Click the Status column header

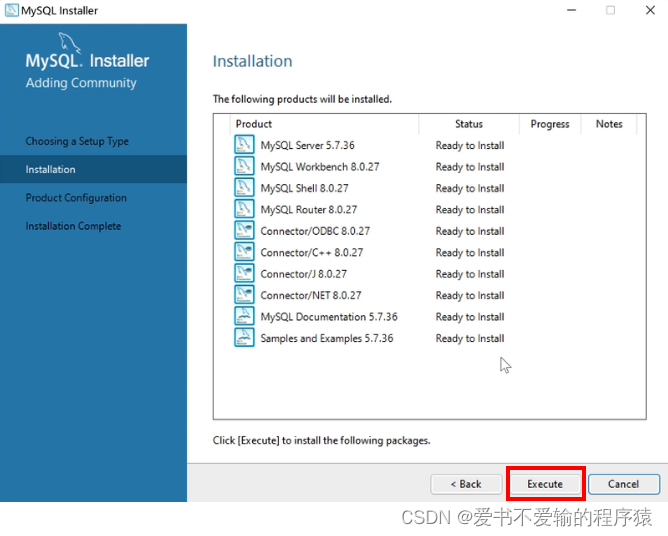469,124
